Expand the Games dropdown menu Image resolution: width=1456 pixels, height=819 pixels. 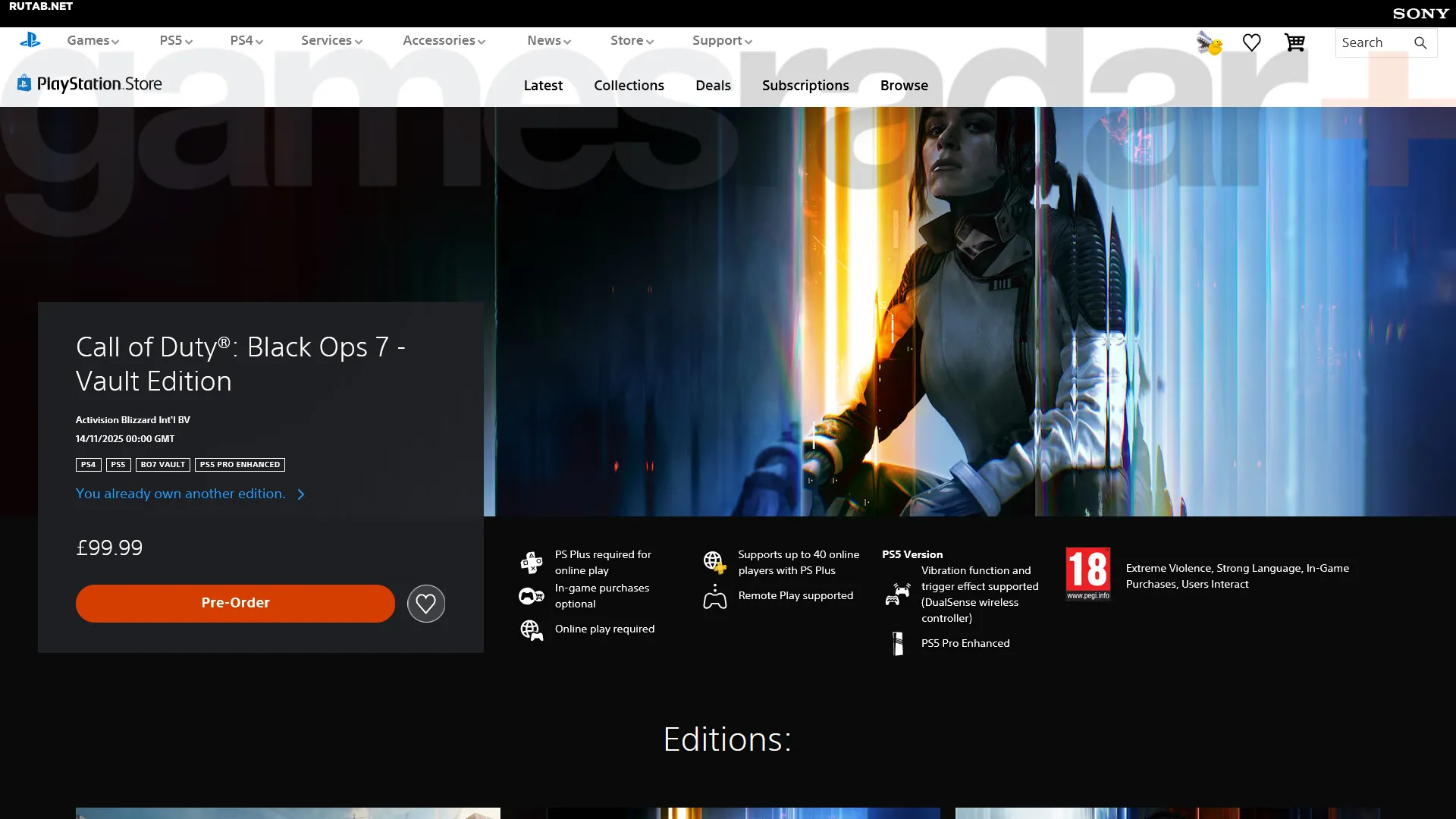coord(93,41)
